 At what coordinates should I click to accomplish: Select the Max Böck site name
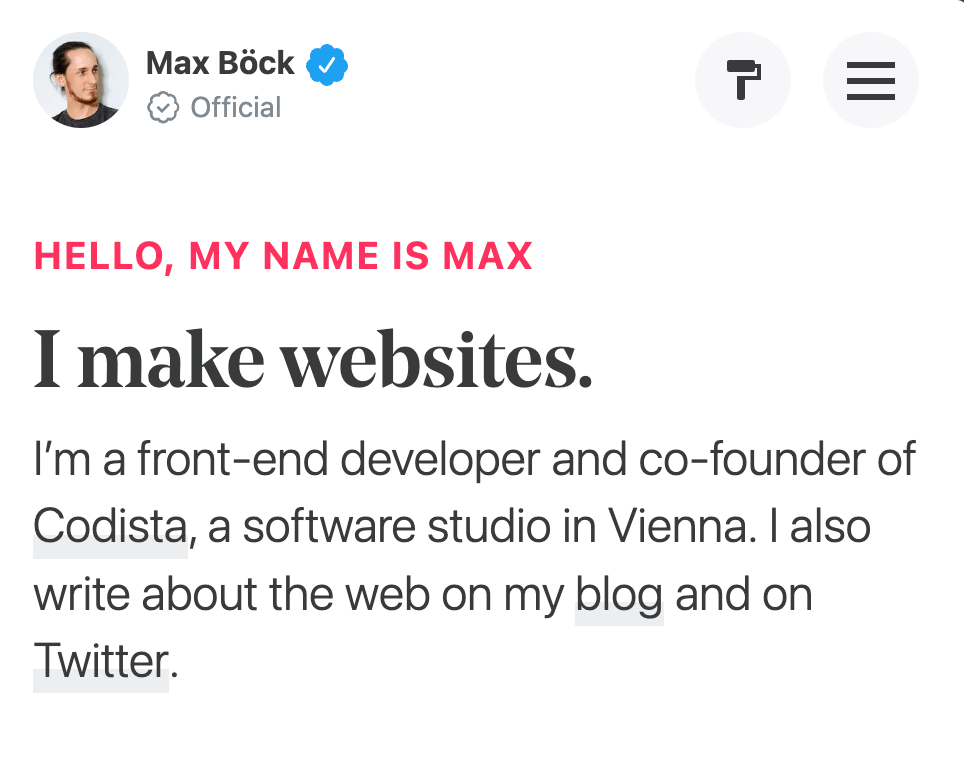pyautogui.click(x=220, y=63)
